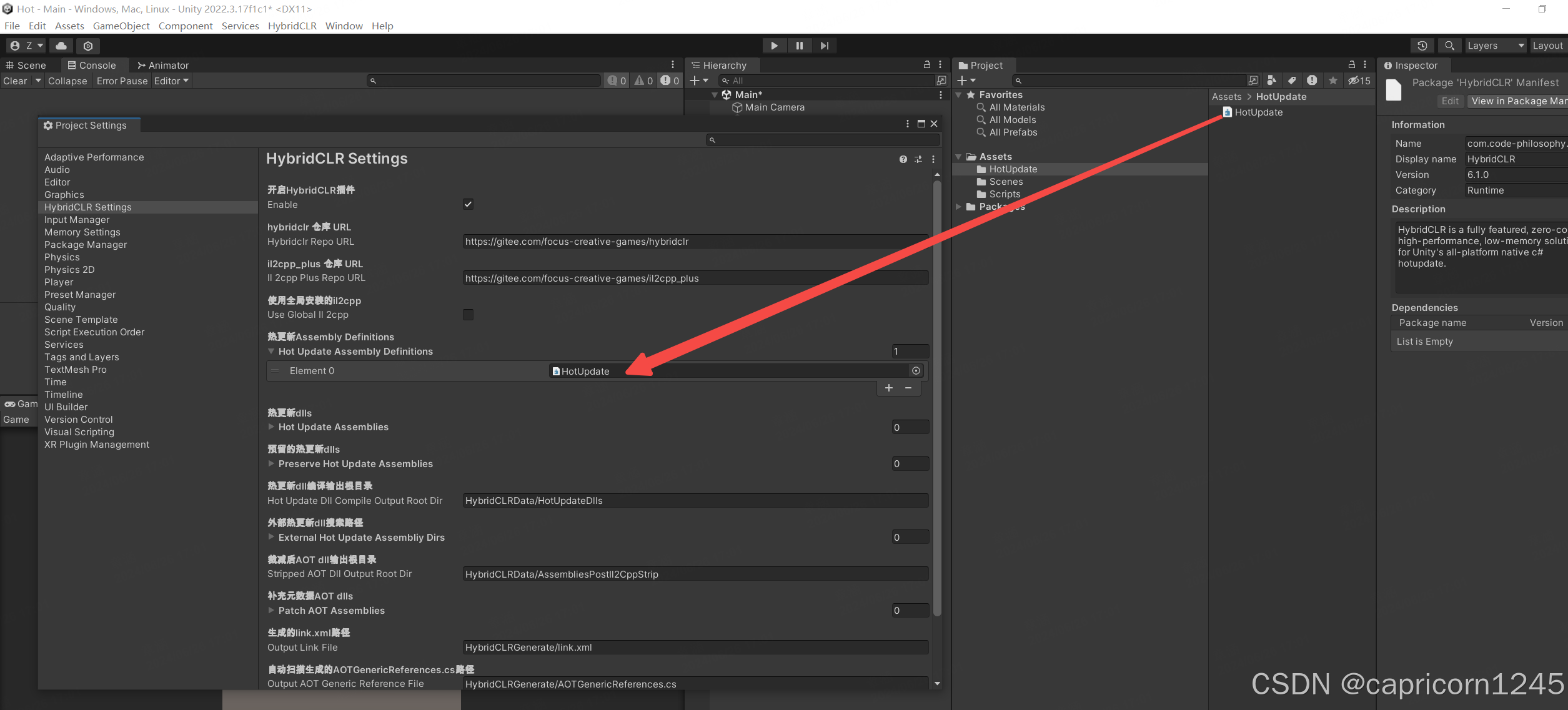
Task: Click the HybridCLR settings help icon
Action: 903,159
